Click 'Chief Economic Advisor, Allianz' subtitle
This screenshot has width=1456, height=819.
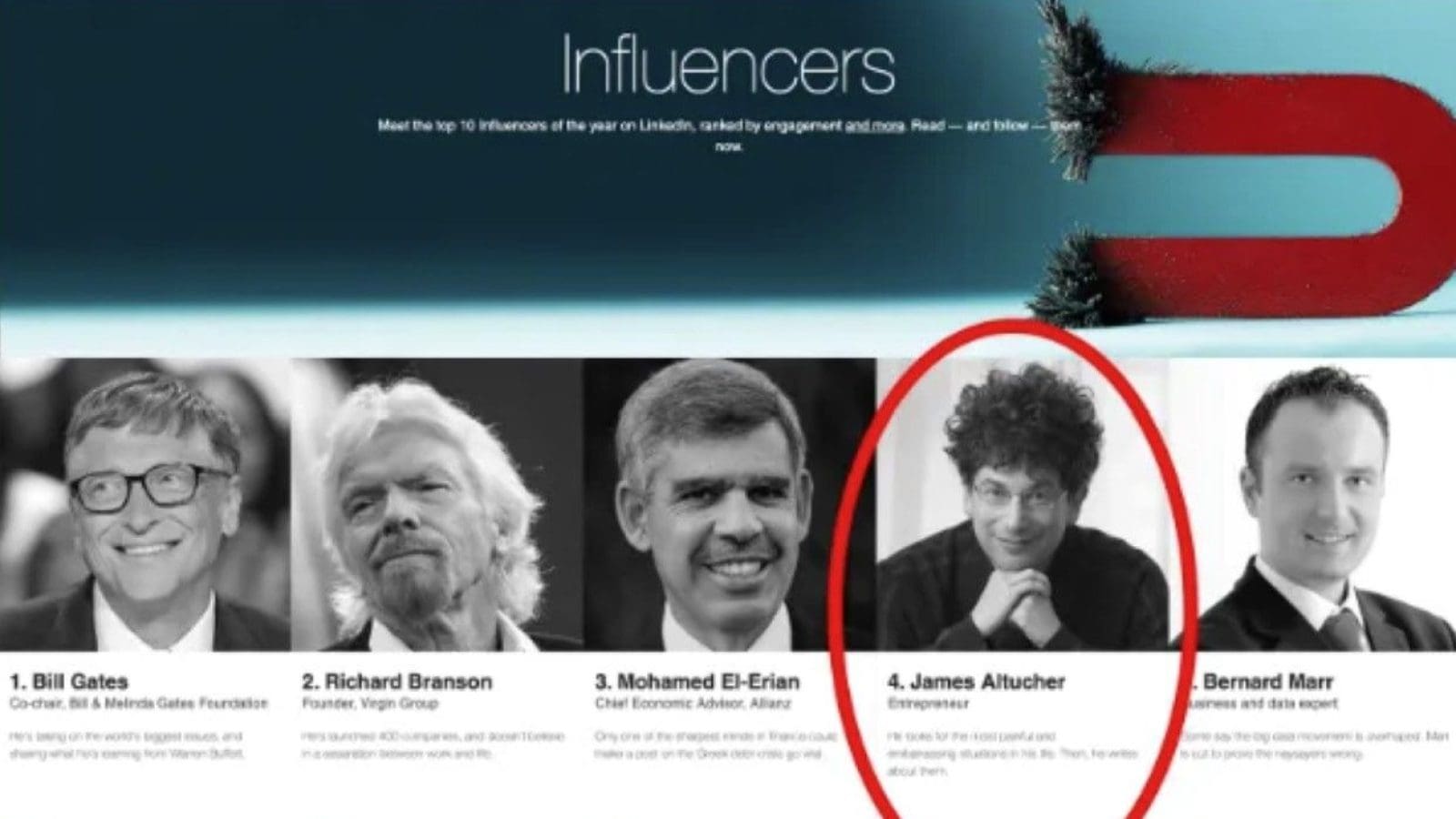coord(693,704)
